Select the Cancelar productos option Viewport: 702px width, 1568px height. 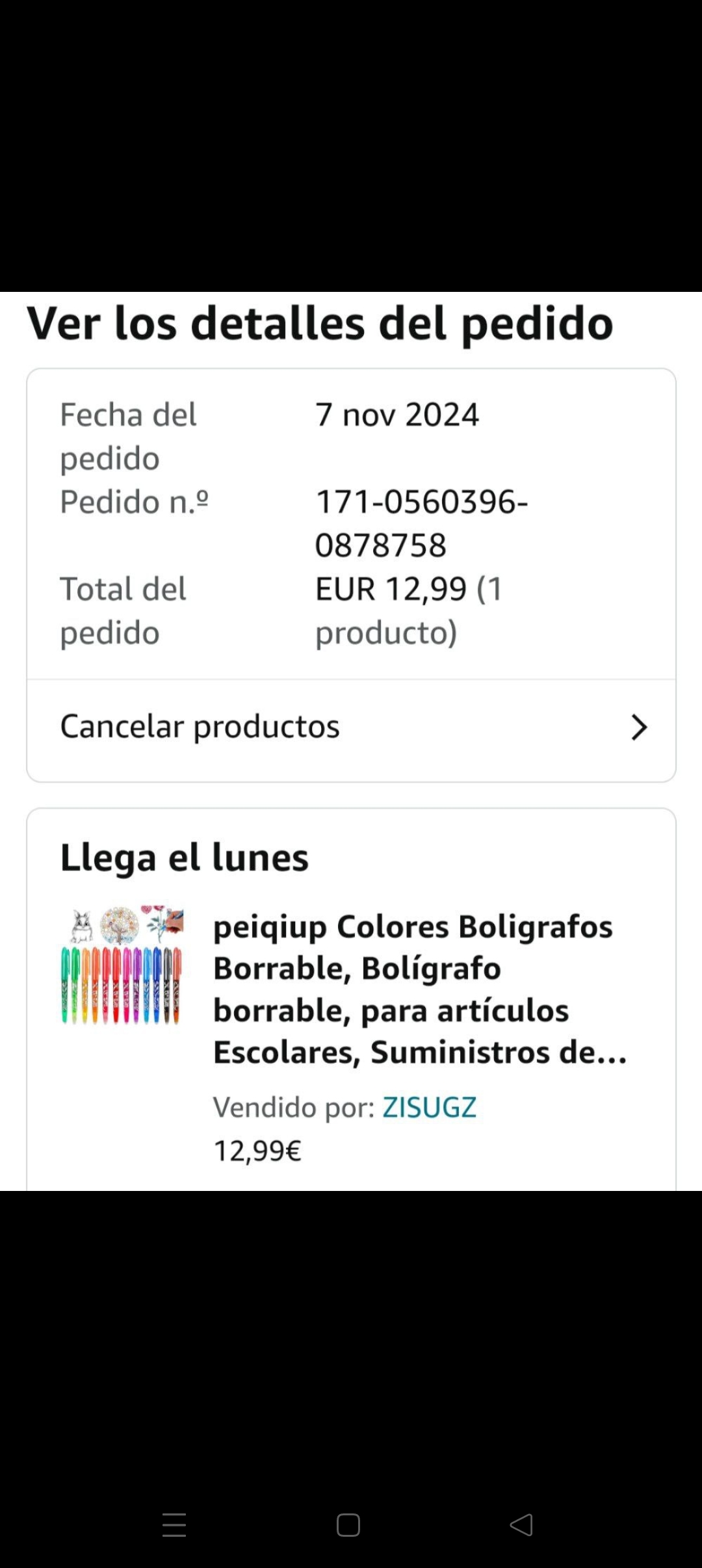coord(200,726)
